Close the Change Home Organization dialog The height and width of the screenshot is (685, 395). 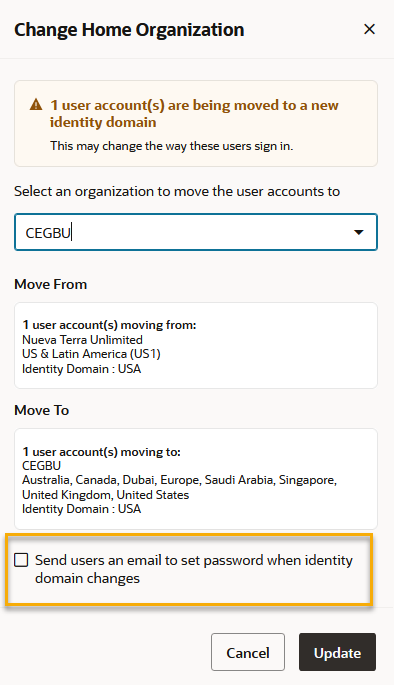pyautogui.click(x=369, y=29)
